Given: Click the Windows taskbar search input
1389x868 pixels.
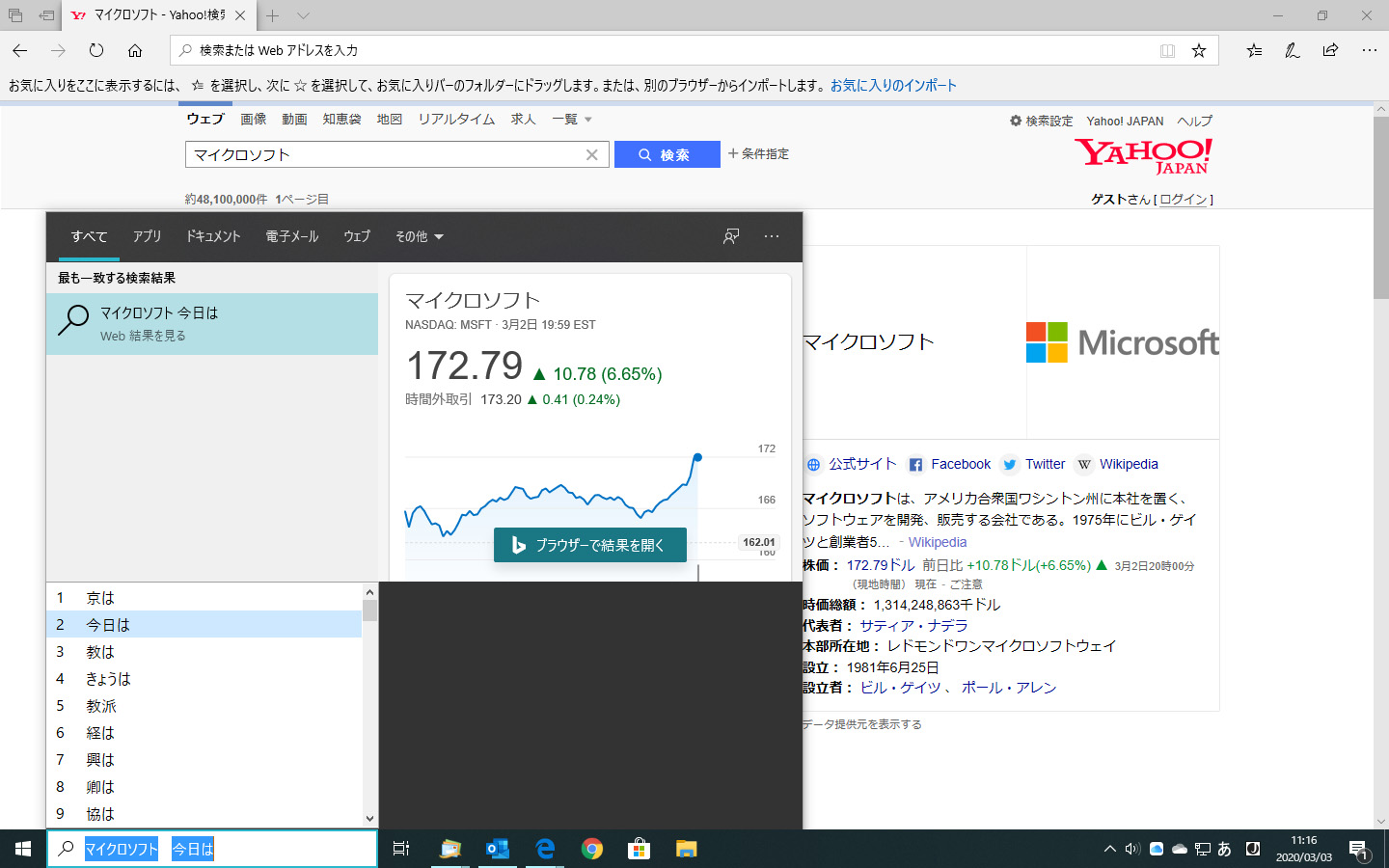Looking at the screenshot, I should click(212, 849).
